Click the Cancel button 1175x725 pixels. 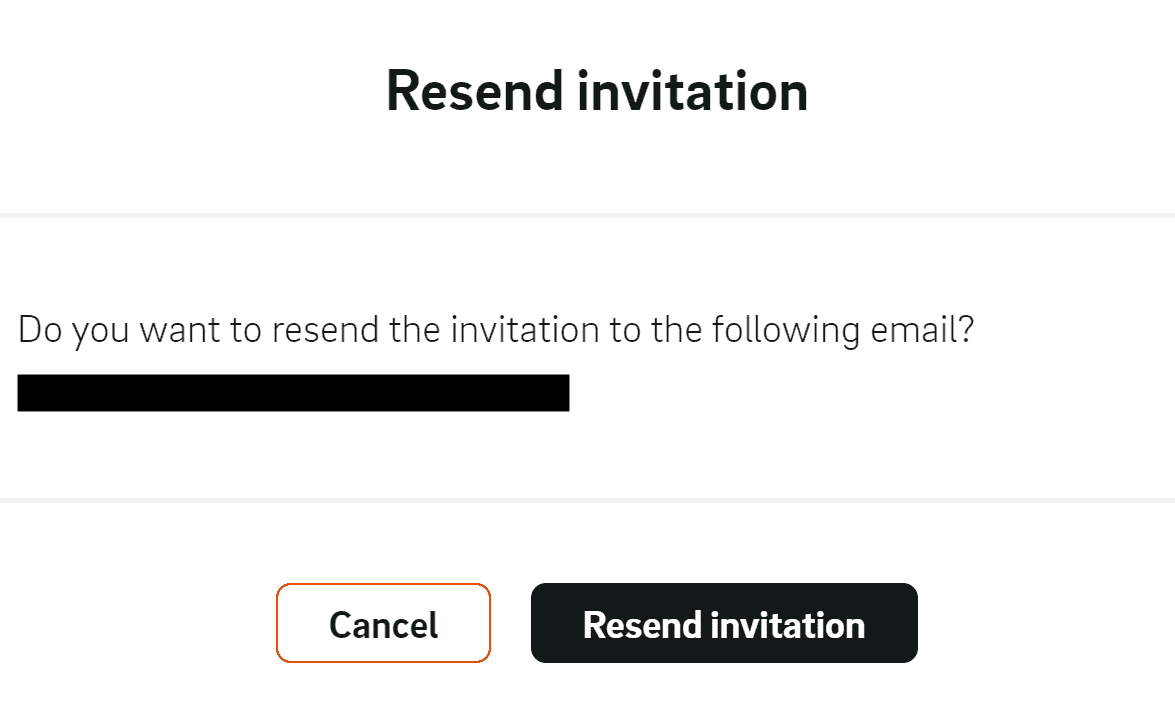click(383, 624)
